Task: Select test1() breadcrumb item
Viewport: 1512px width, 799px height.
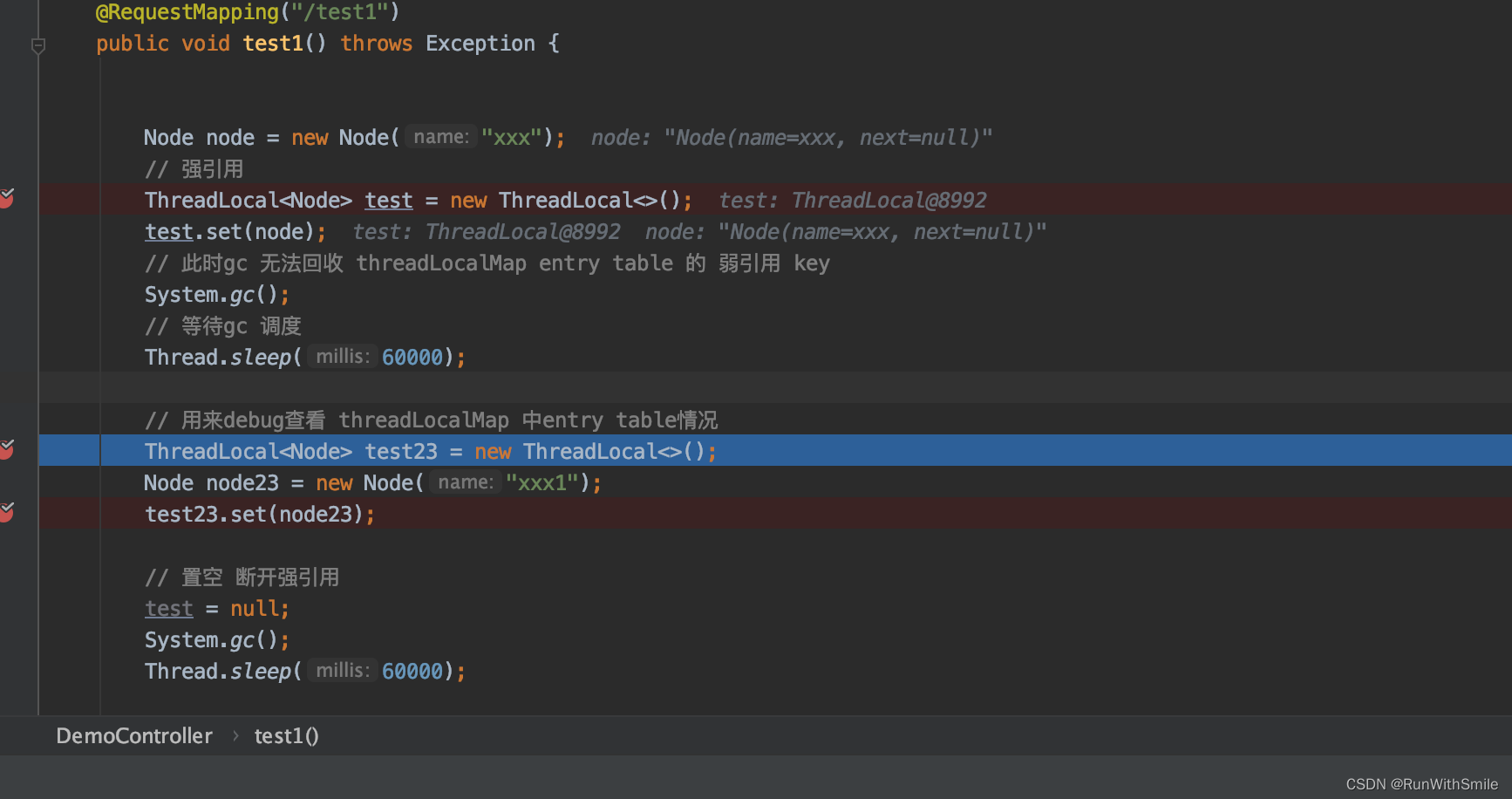Action: click(x=286, y=736)
